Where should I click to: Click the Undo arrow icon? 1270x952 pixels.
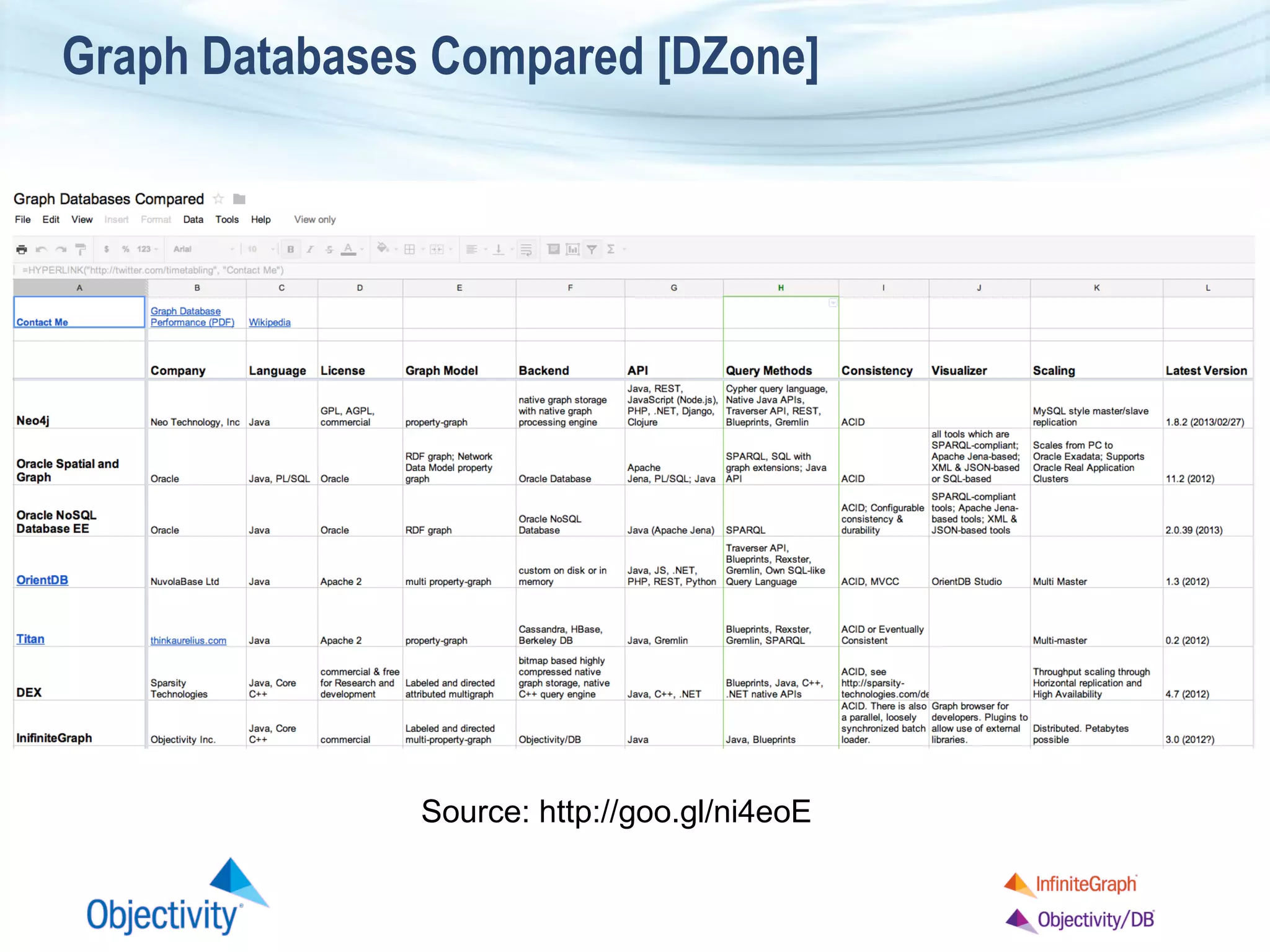[41, 249]
